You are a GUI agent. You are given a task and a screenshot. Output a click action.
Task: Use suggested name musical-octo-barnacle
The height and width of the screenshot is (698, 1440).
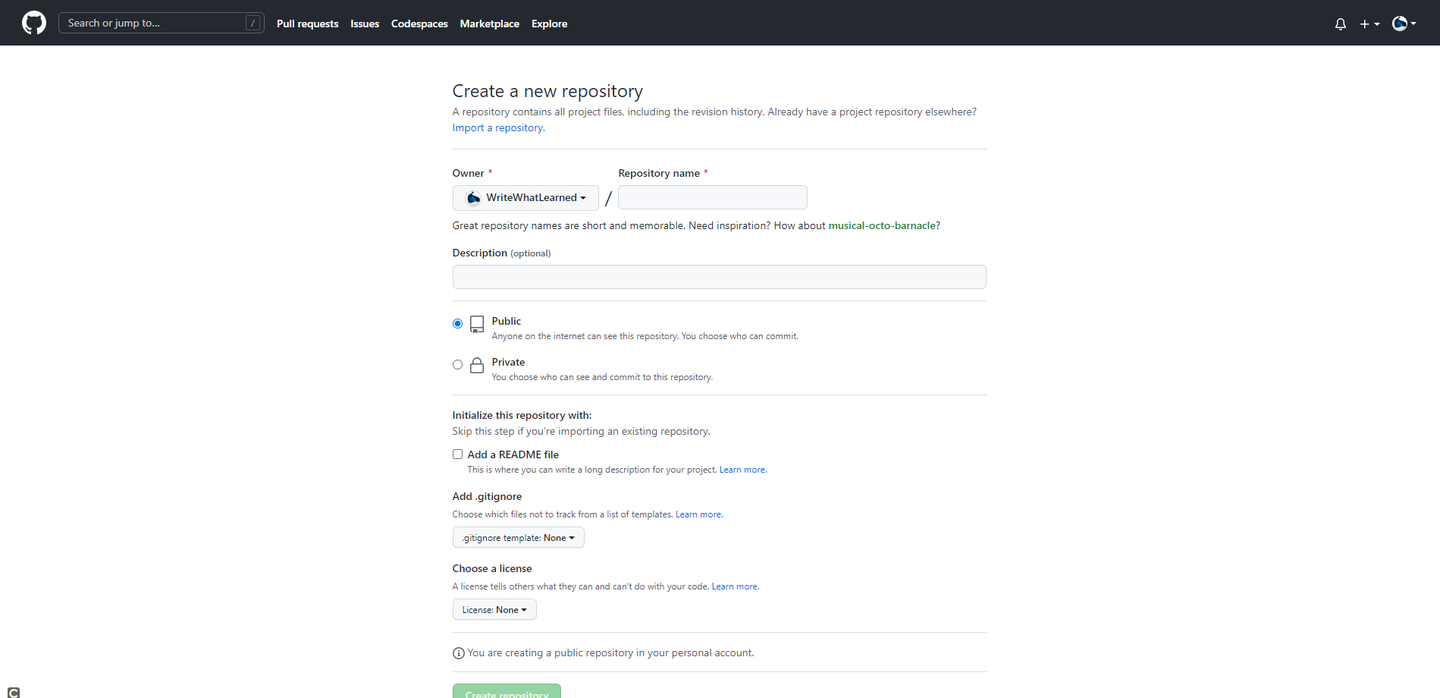point(882,226)
